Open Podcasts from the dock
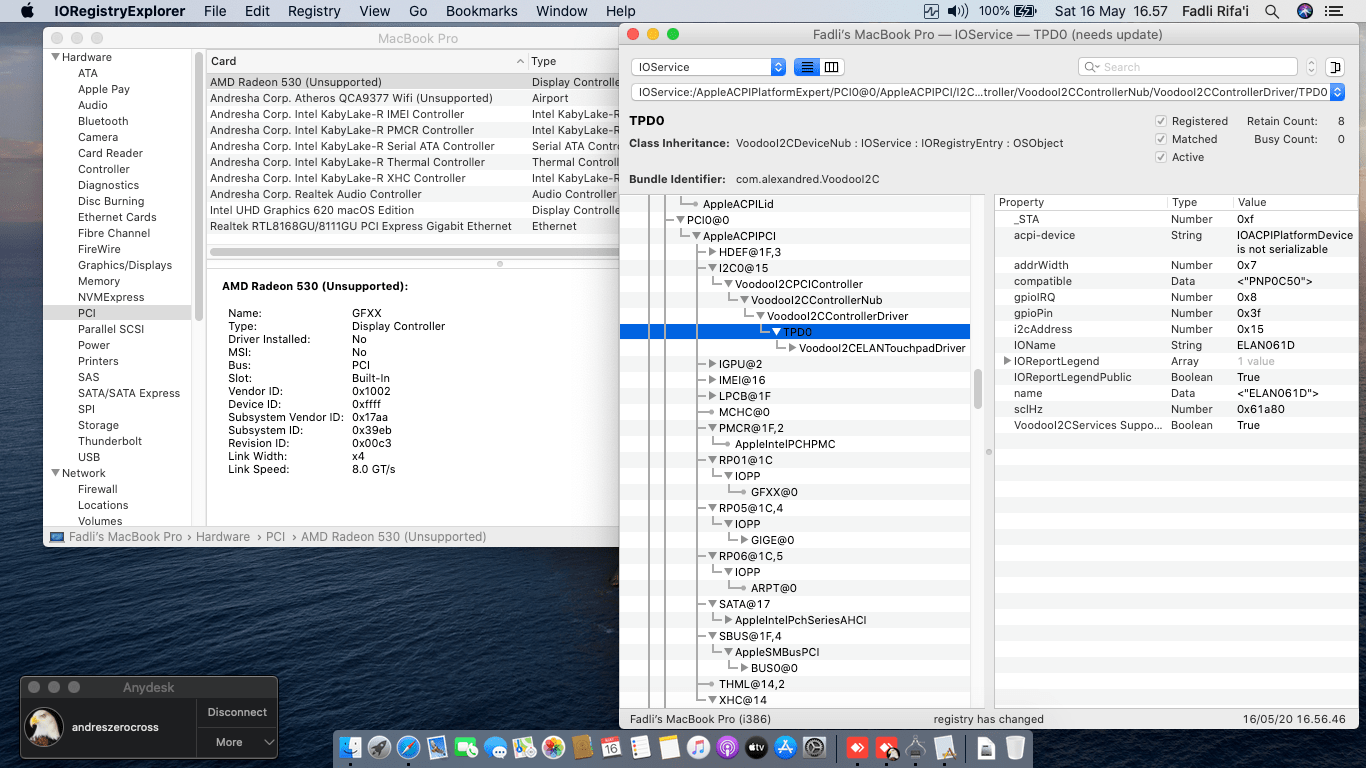 point(728,747)
